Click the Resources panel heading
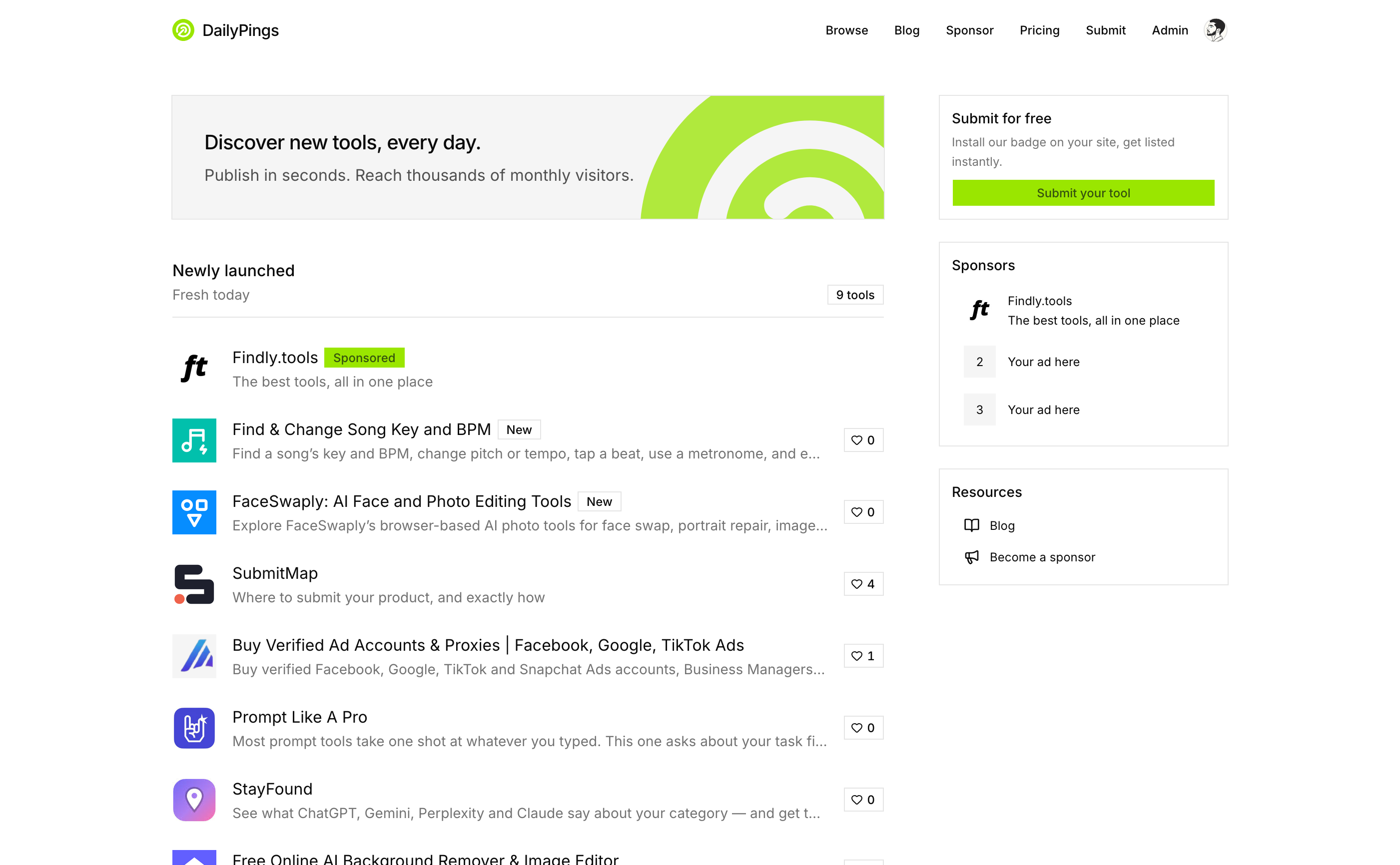The height and width of the screenshot is (865, 1400). click(x=986, y=492)
